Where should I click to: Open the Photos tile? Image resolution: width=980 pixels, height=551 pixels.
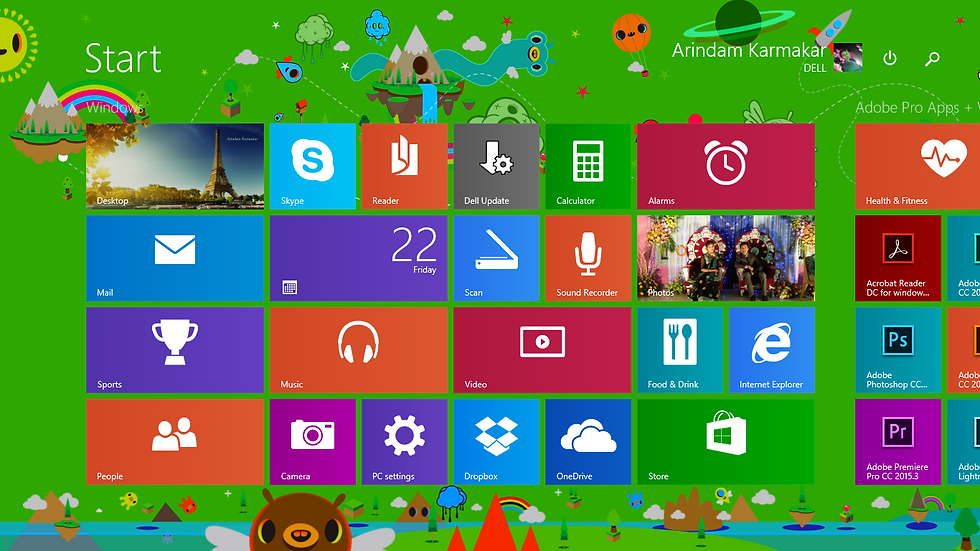pos(726,258)
